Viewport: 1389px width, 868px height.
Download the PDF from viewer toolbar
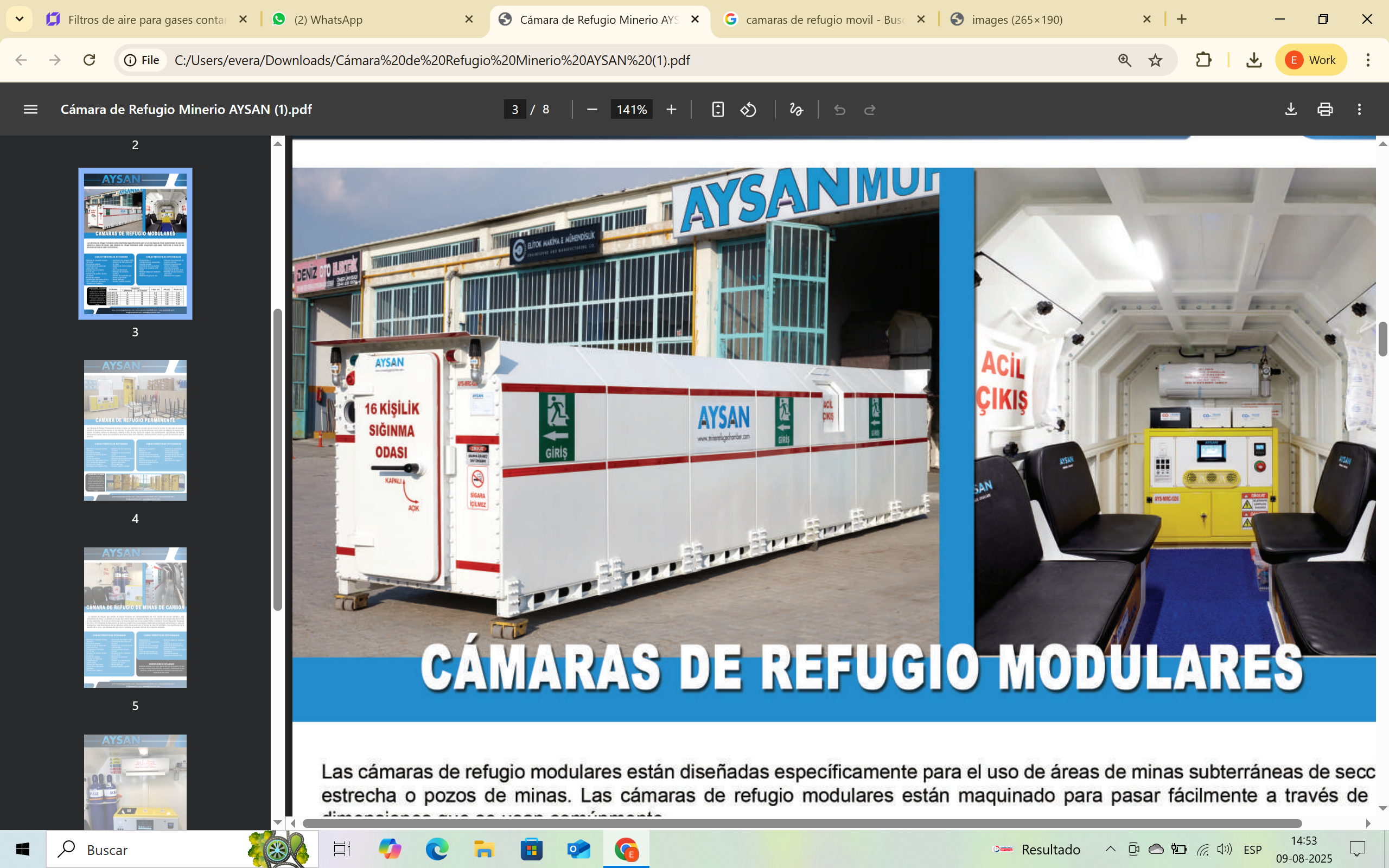(1290, 109)
